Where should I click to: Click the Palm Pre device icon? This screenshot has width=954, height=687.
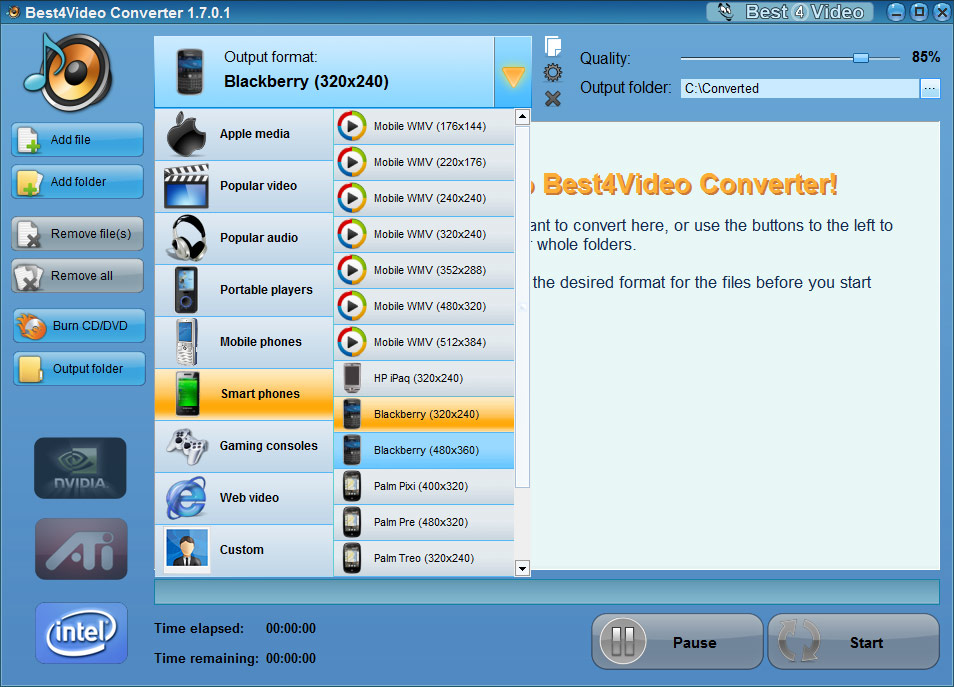(x=352, y=522)
